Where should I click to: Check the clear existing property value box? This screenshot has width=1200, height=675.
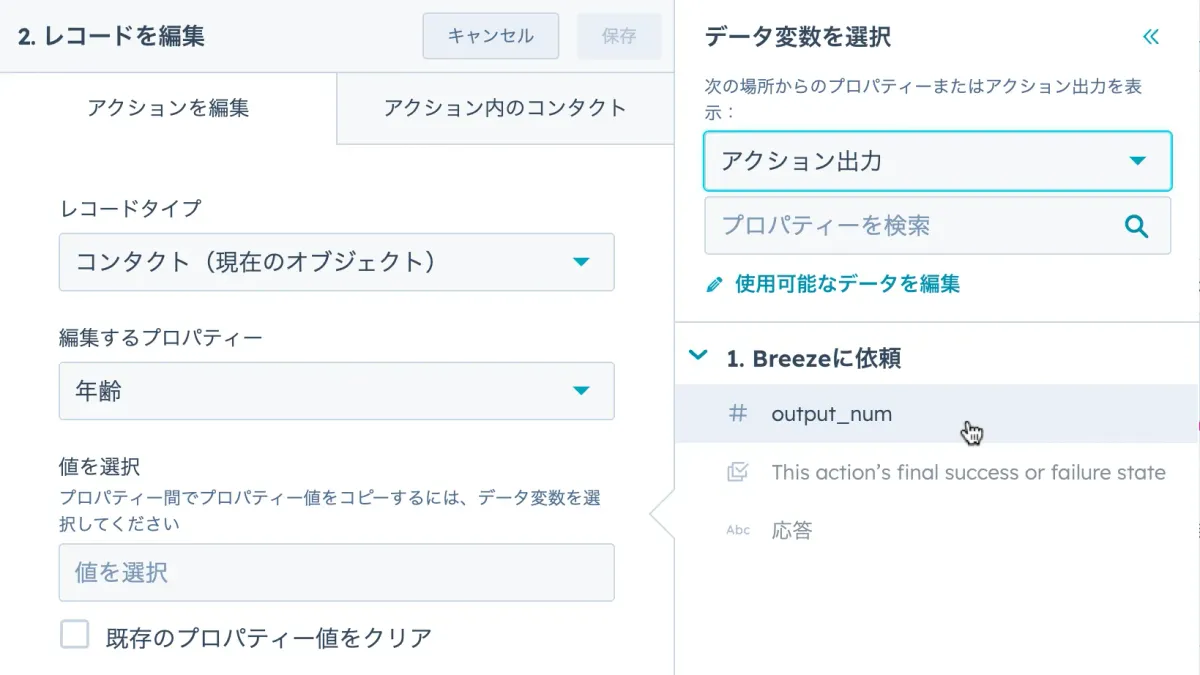(x=75, y=635)
